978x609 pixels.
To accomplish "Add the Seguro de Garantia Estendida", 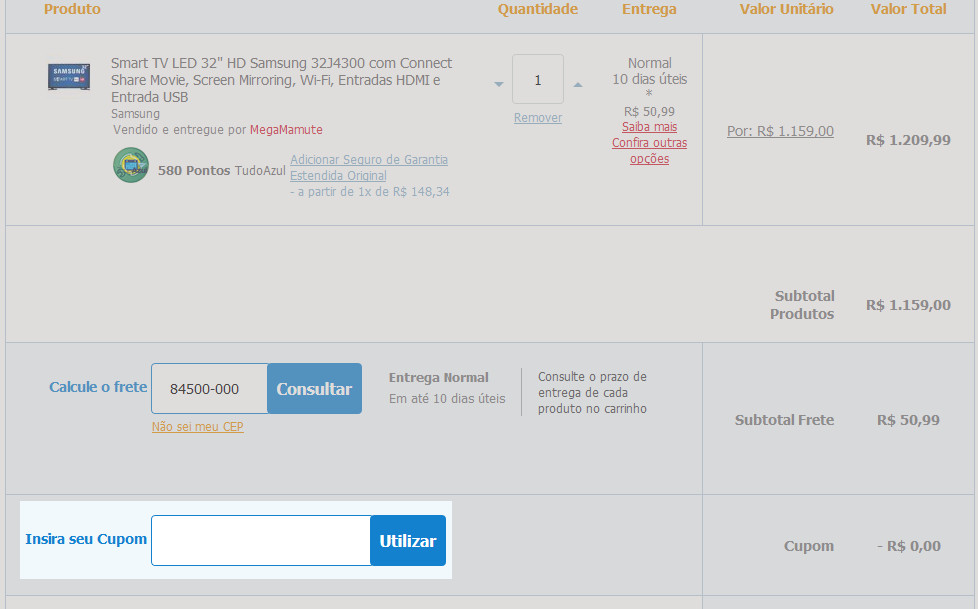I will click(x=369, y=168).
